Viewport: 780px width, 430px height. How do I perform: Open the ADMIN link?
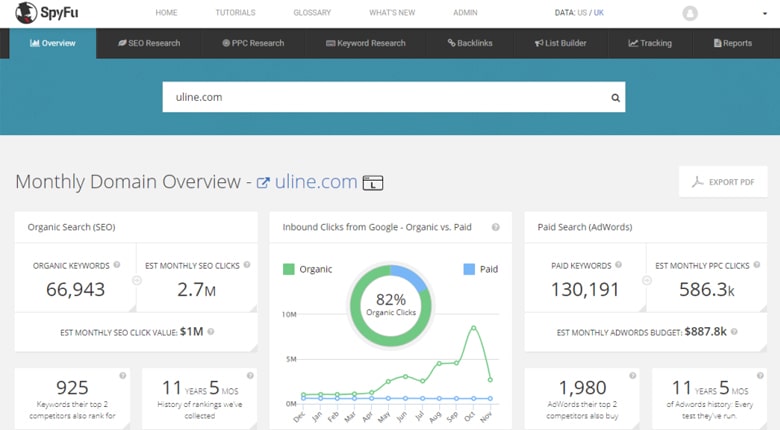465,12
